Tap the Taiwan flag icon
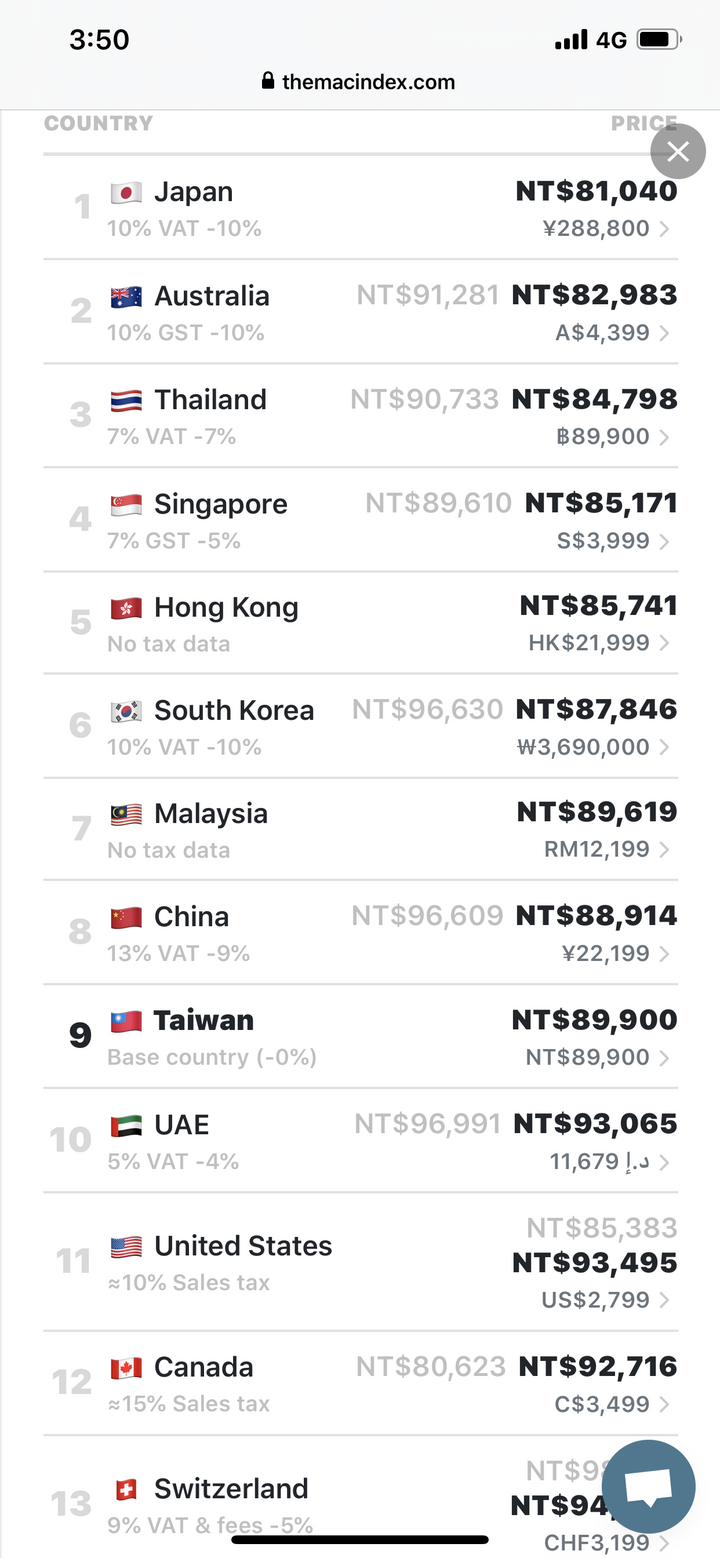720x1558 pixels. coord(126,1022)
